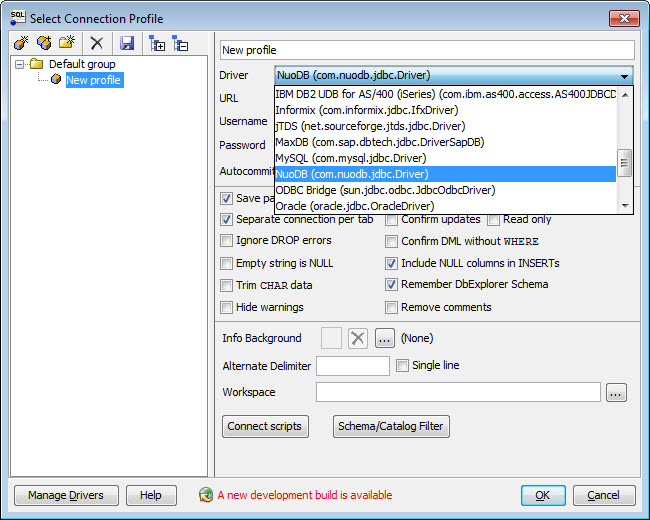The width and height of the screenshot is (650, 520).
Task: Click the Info Background color swatch
Action: click(x=331, y=338)
